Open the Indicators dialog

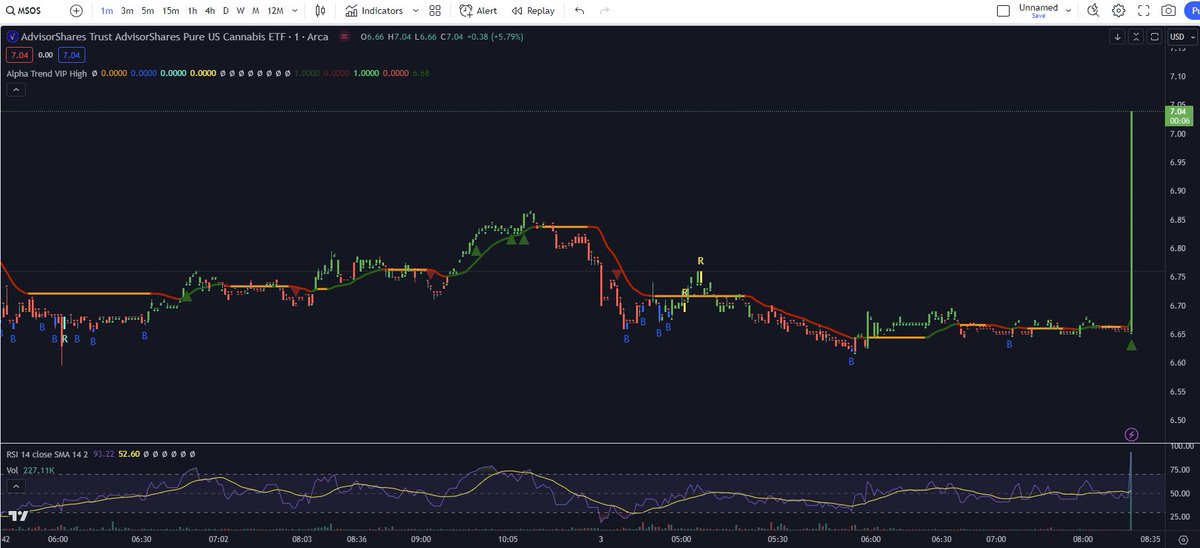click(x=375, y=11)
